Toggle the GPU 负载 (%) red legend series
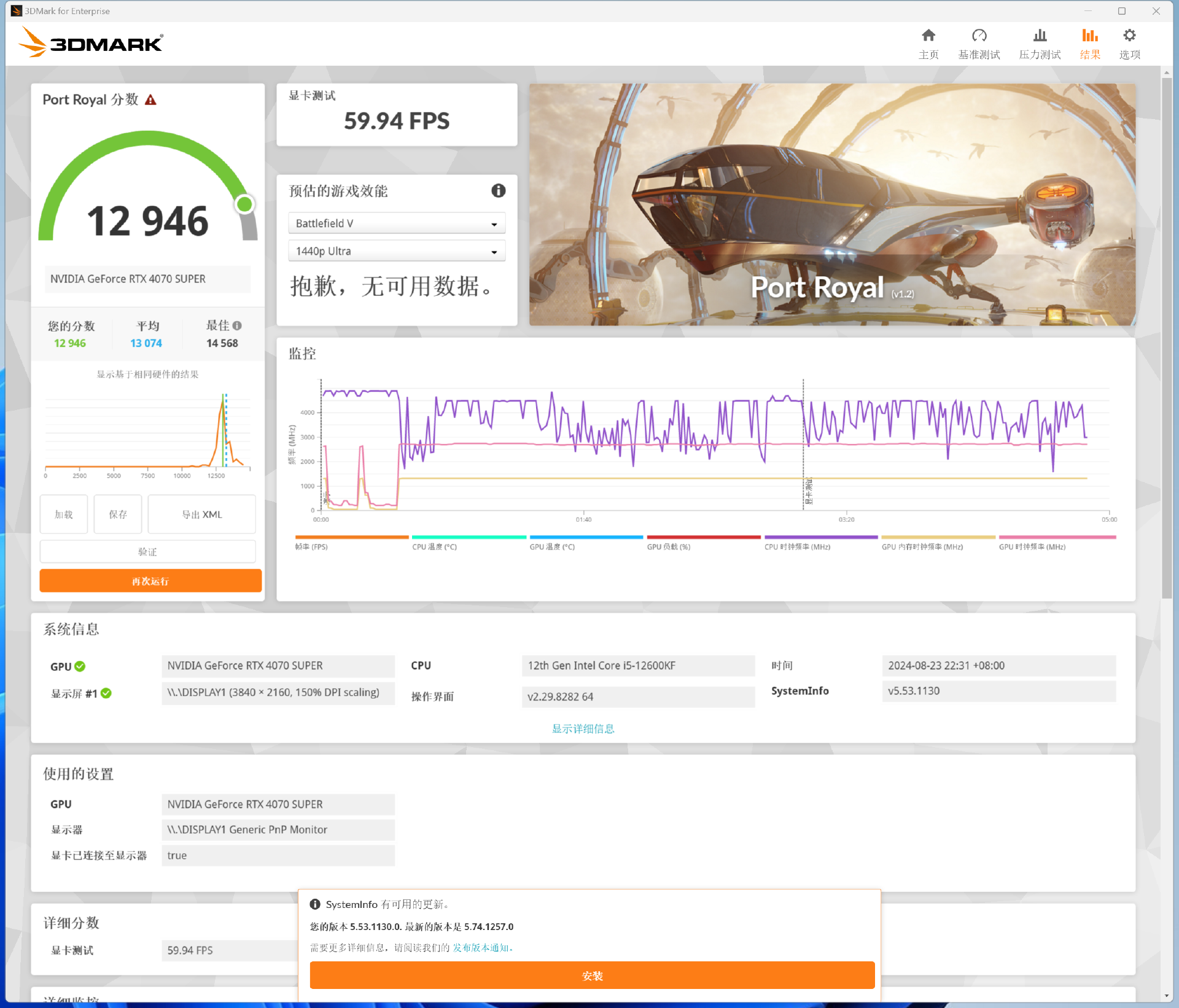This screenshot has width=1179, height=1008. click(x=704, y=543)
